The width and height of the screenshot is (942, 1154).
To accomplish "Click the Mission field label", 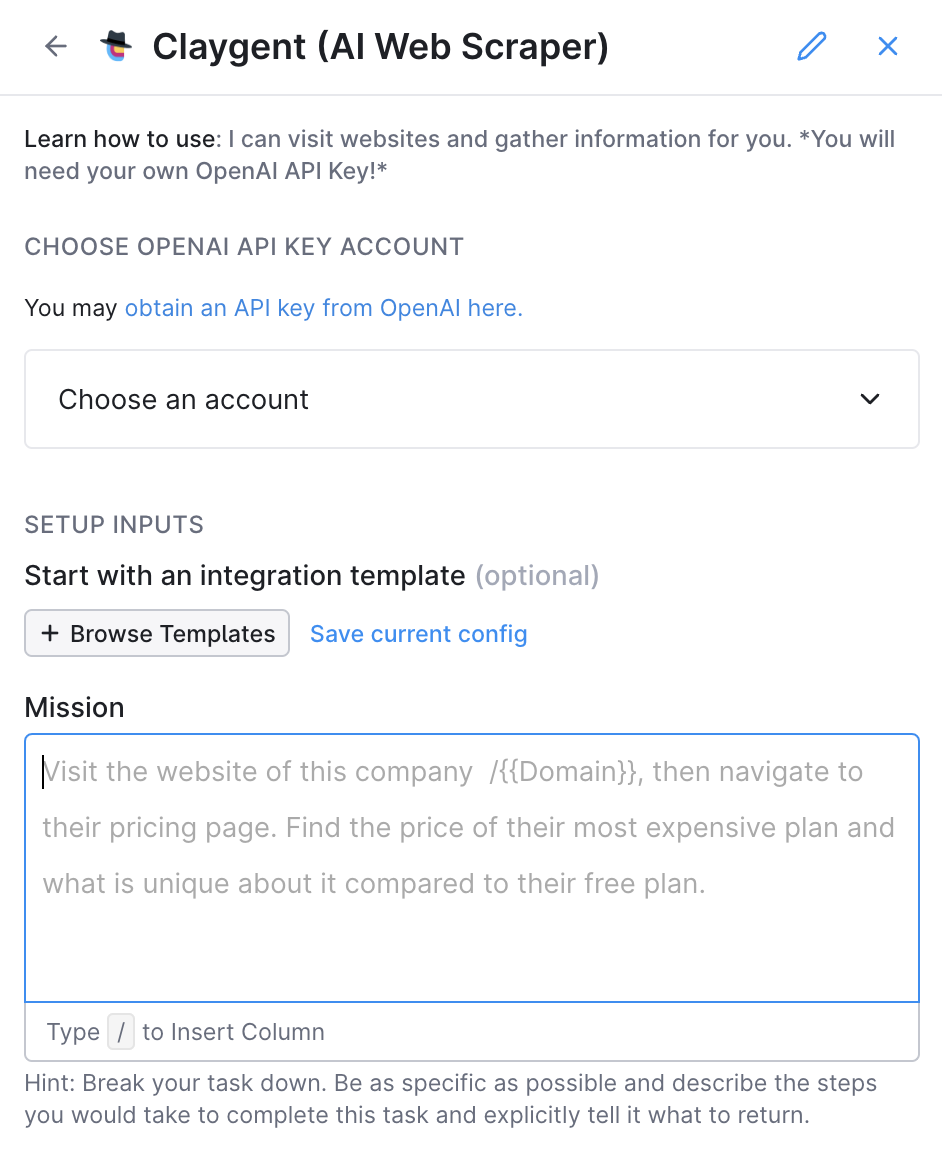I will [x=74, y=708].
